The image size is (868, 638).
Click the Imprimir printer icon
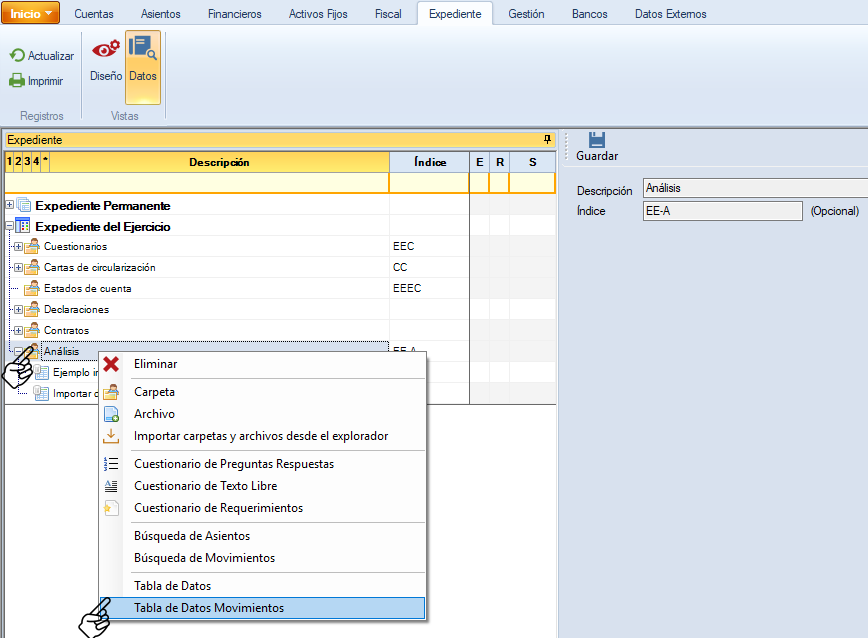click(17, 81)
